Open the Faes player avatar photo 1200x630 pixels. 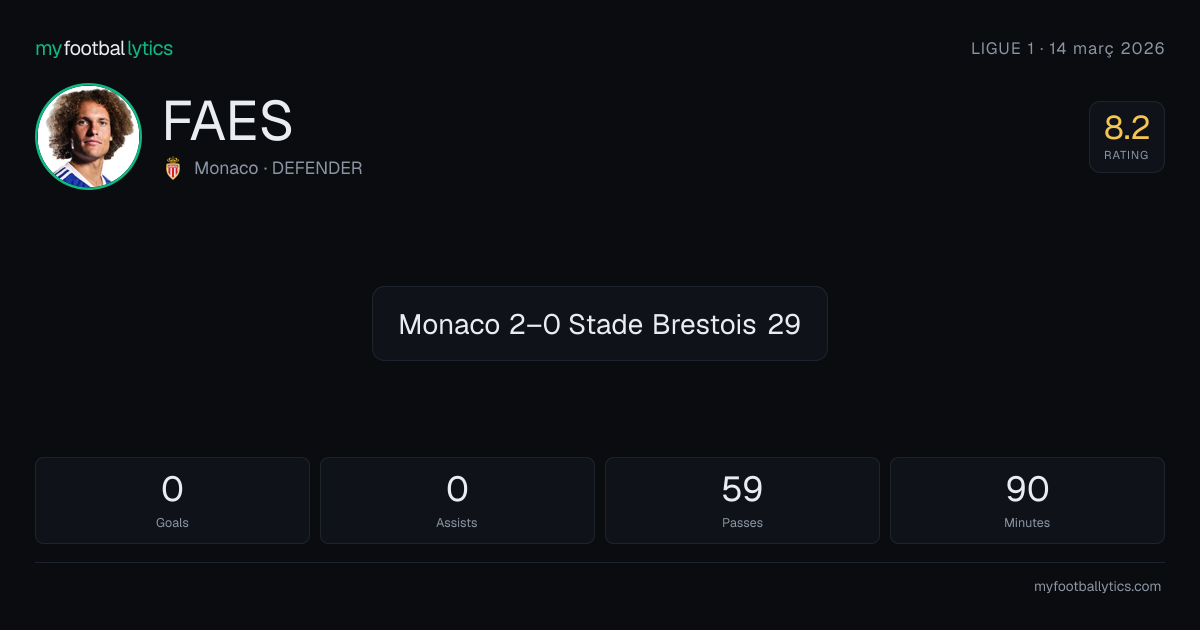point(88,136)
